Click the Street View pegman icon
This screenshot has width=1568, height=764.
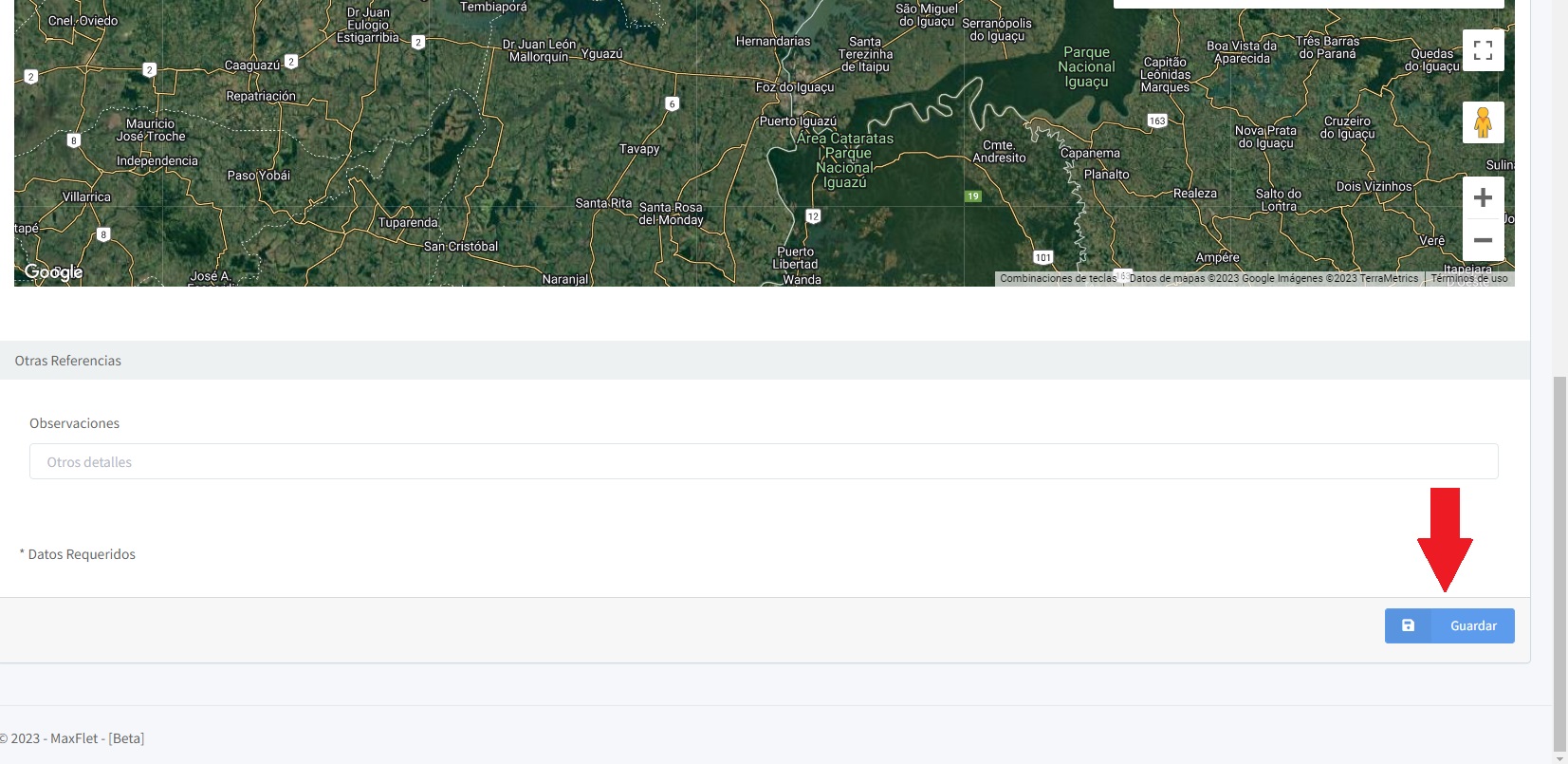[1483, 122]
